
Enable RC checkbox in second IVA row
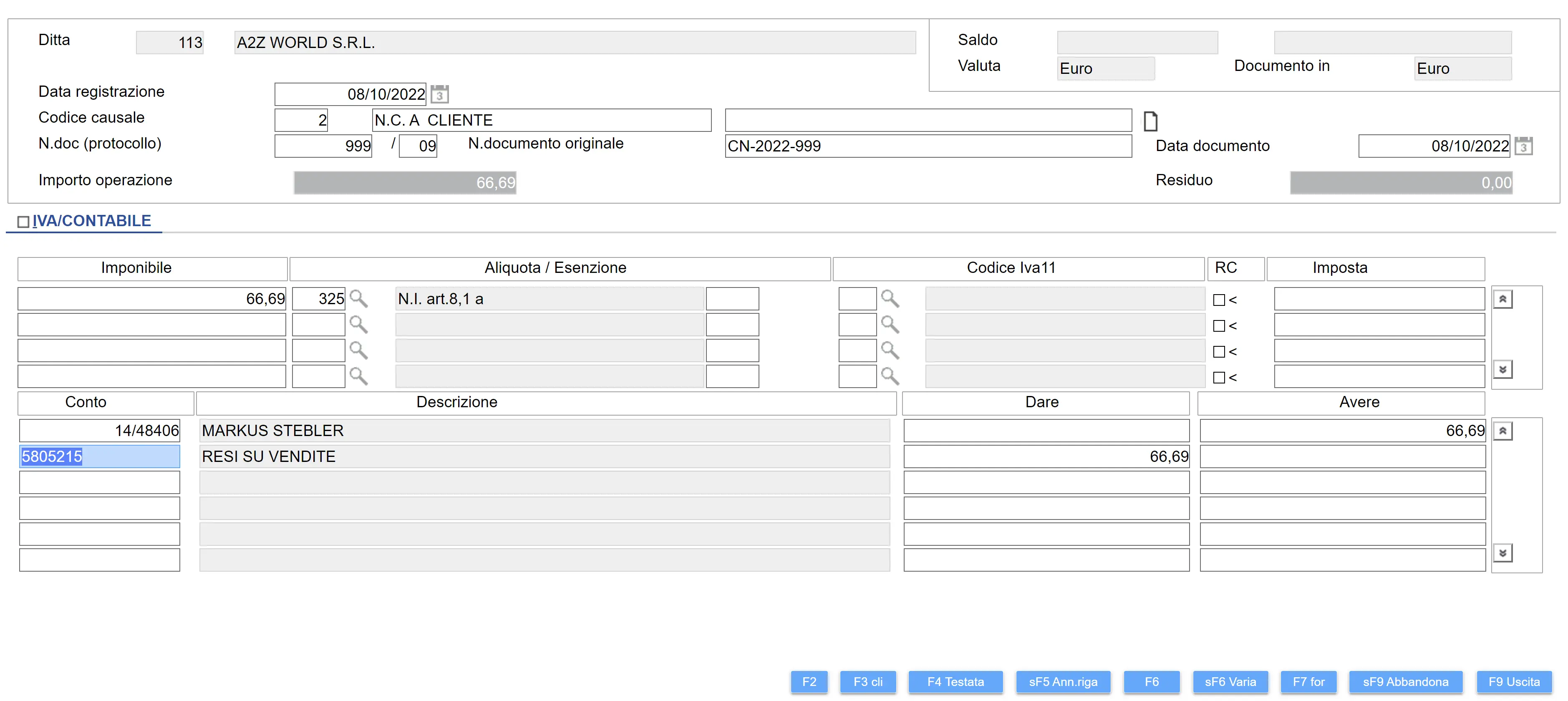point(1219,326)
